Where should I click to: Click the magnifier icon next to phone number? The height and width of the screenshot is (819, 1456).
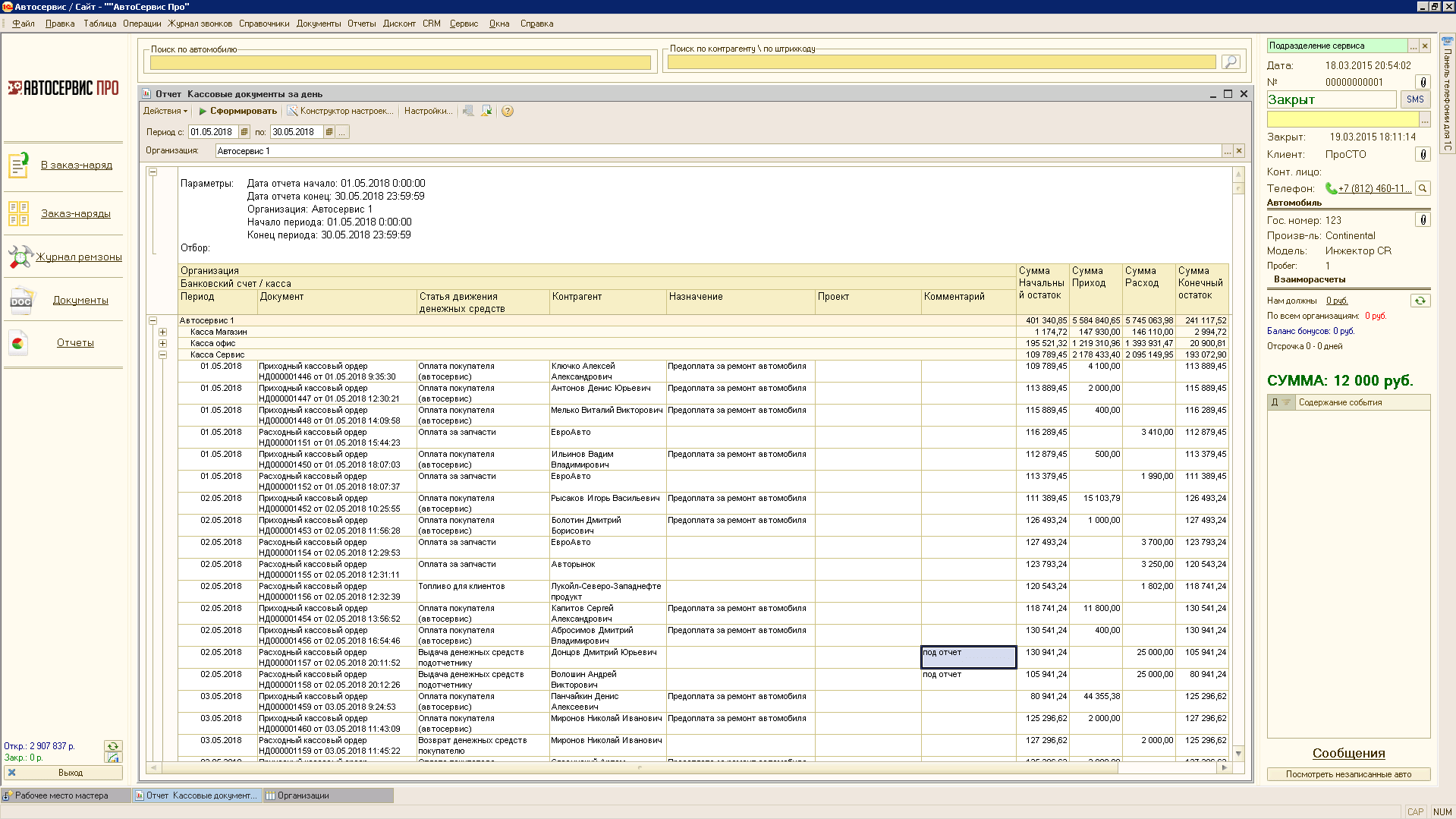(x=1423, y=189)
